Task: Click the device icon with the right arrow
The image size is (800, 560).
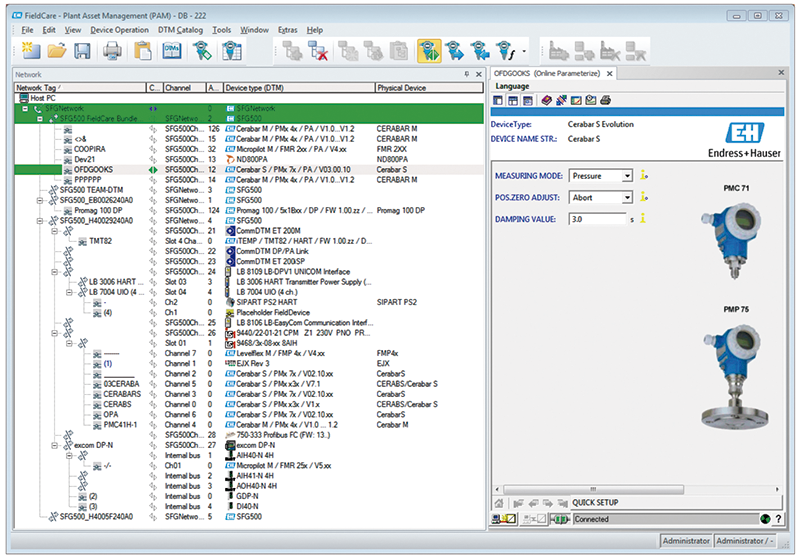Action: 454,50
